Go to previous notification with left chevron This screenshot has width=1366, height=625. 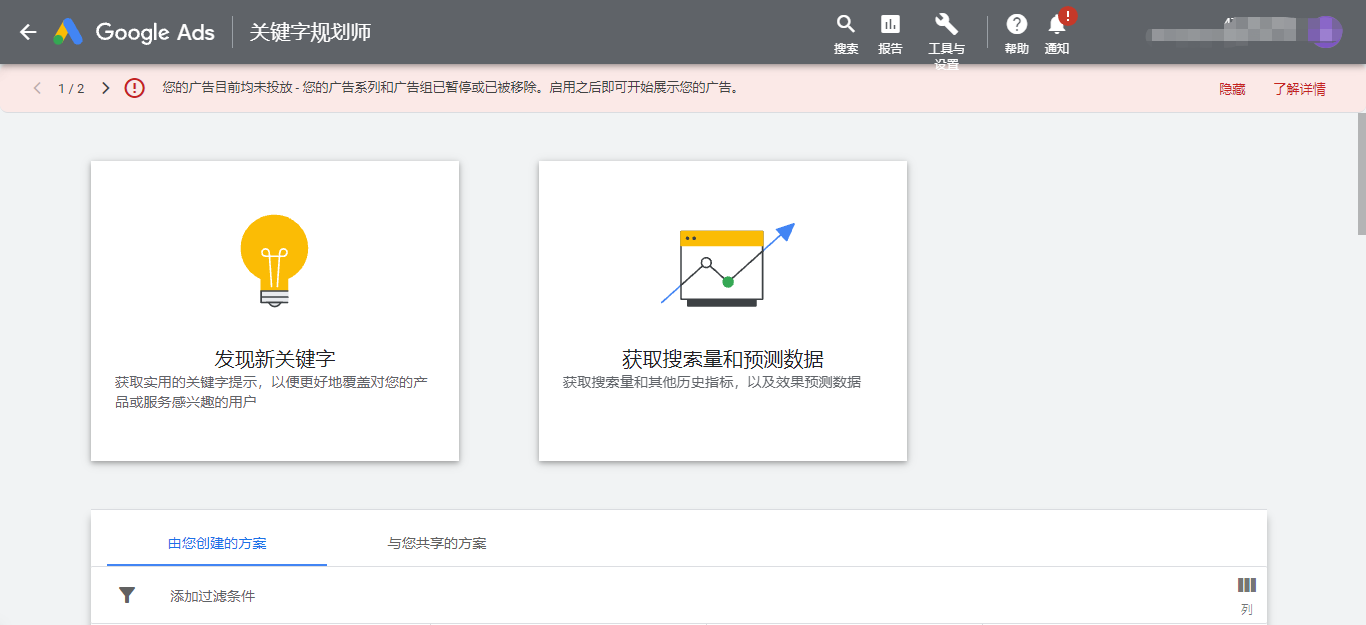38,88
